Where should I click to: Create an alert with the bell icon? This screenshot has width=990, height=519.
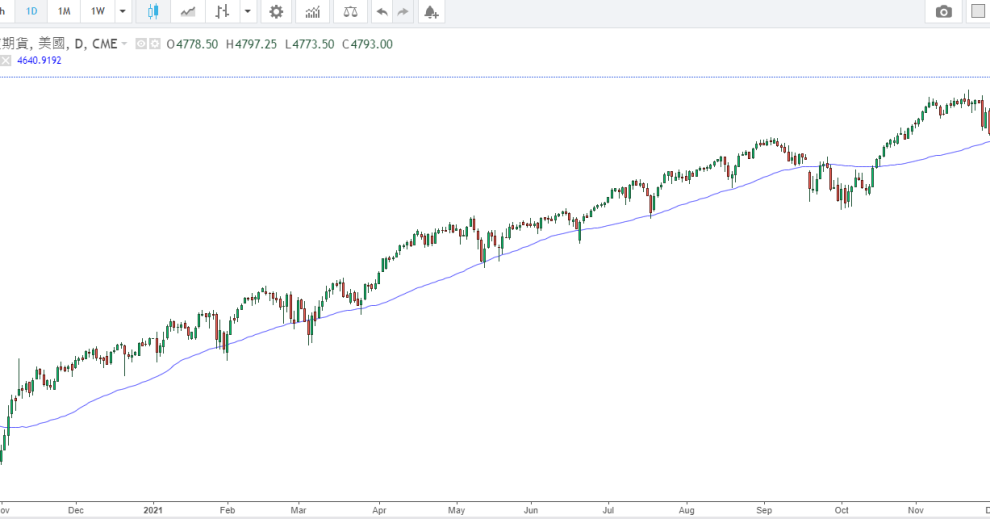[x=430, y=12]
